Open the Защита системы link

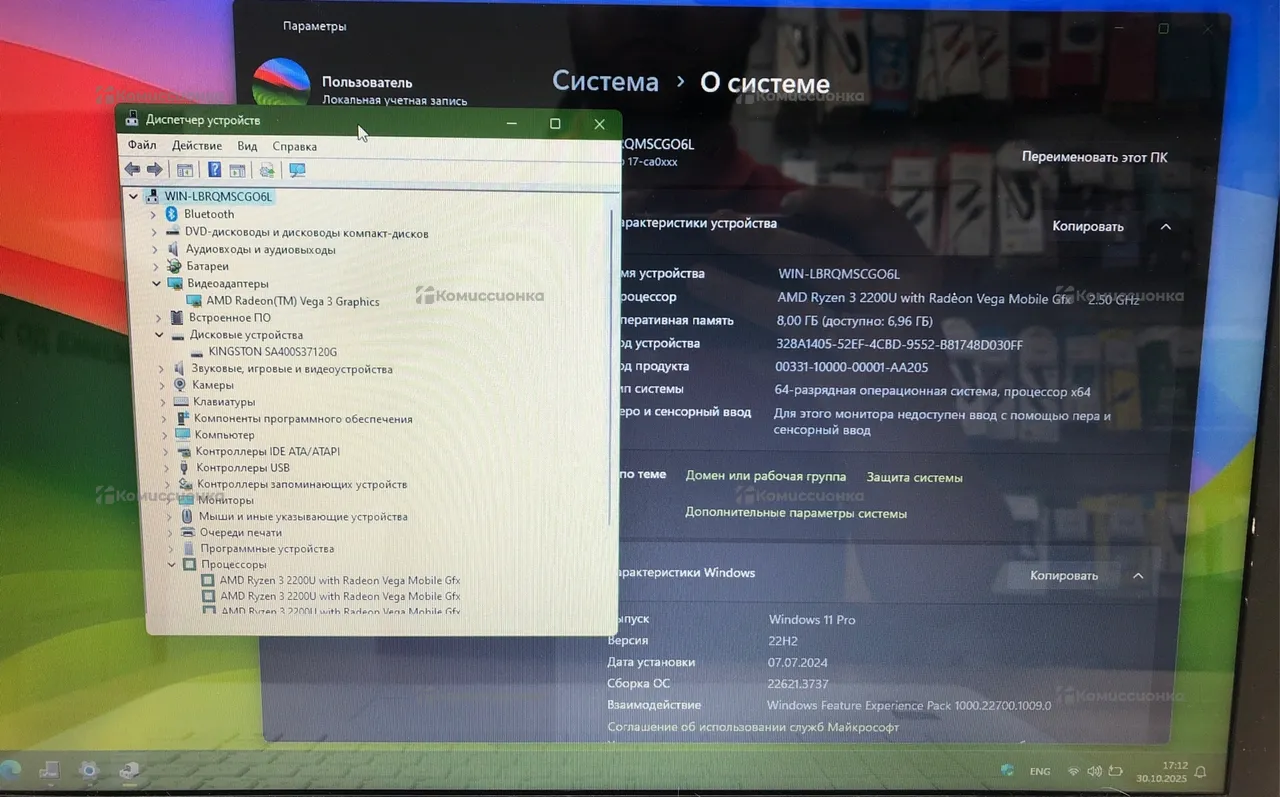pos(914,478)
